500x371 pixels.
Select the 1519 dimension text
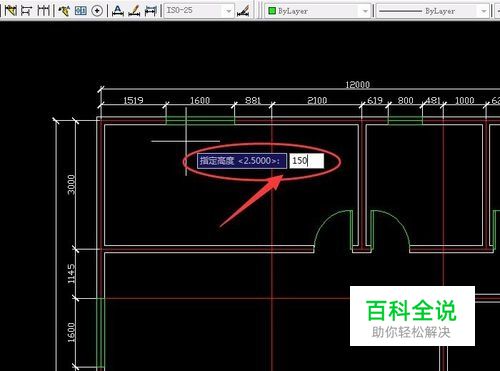(133, 100)
